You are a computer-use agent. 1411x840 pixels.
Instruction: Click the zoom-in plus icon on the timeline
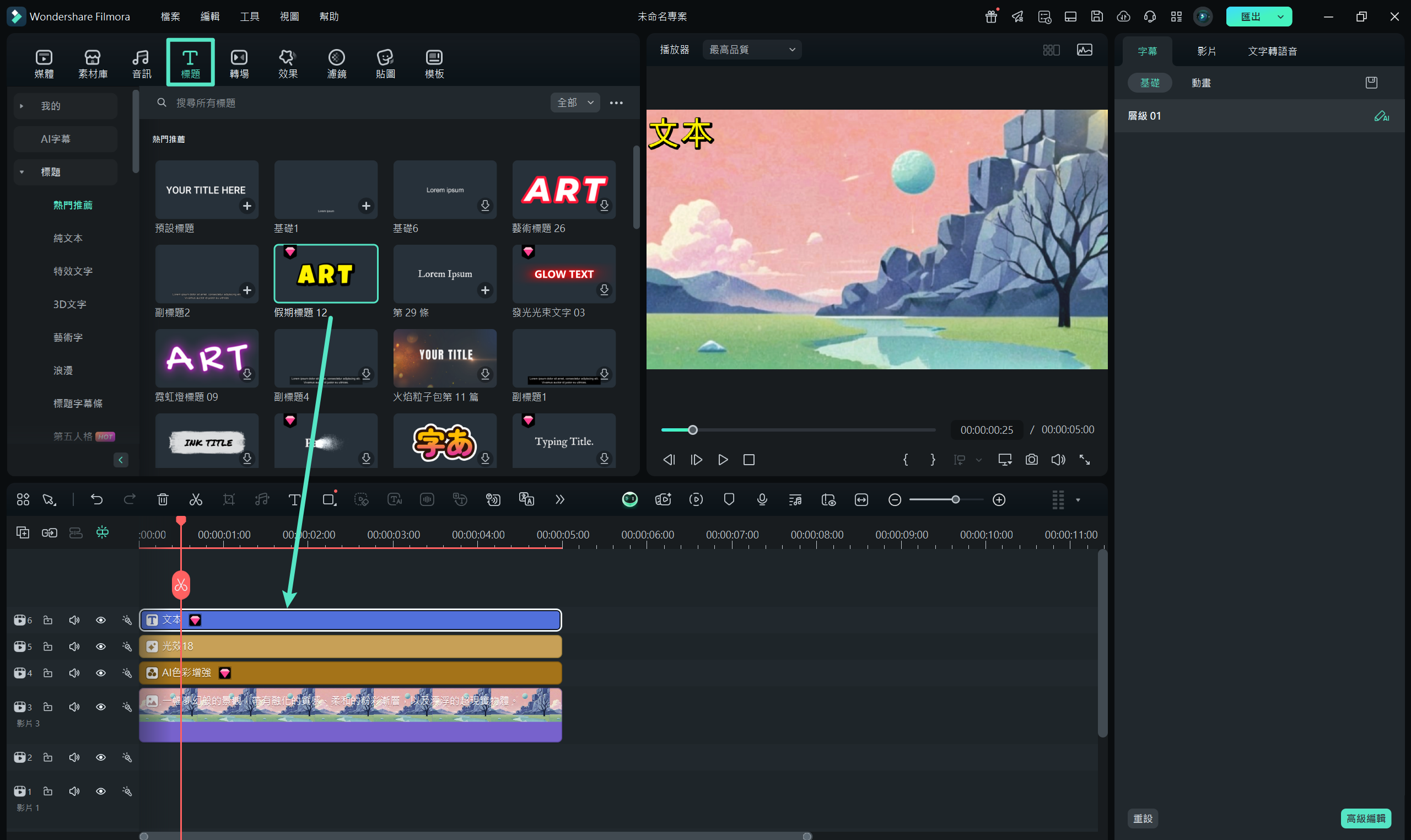(x=999, y=499)
